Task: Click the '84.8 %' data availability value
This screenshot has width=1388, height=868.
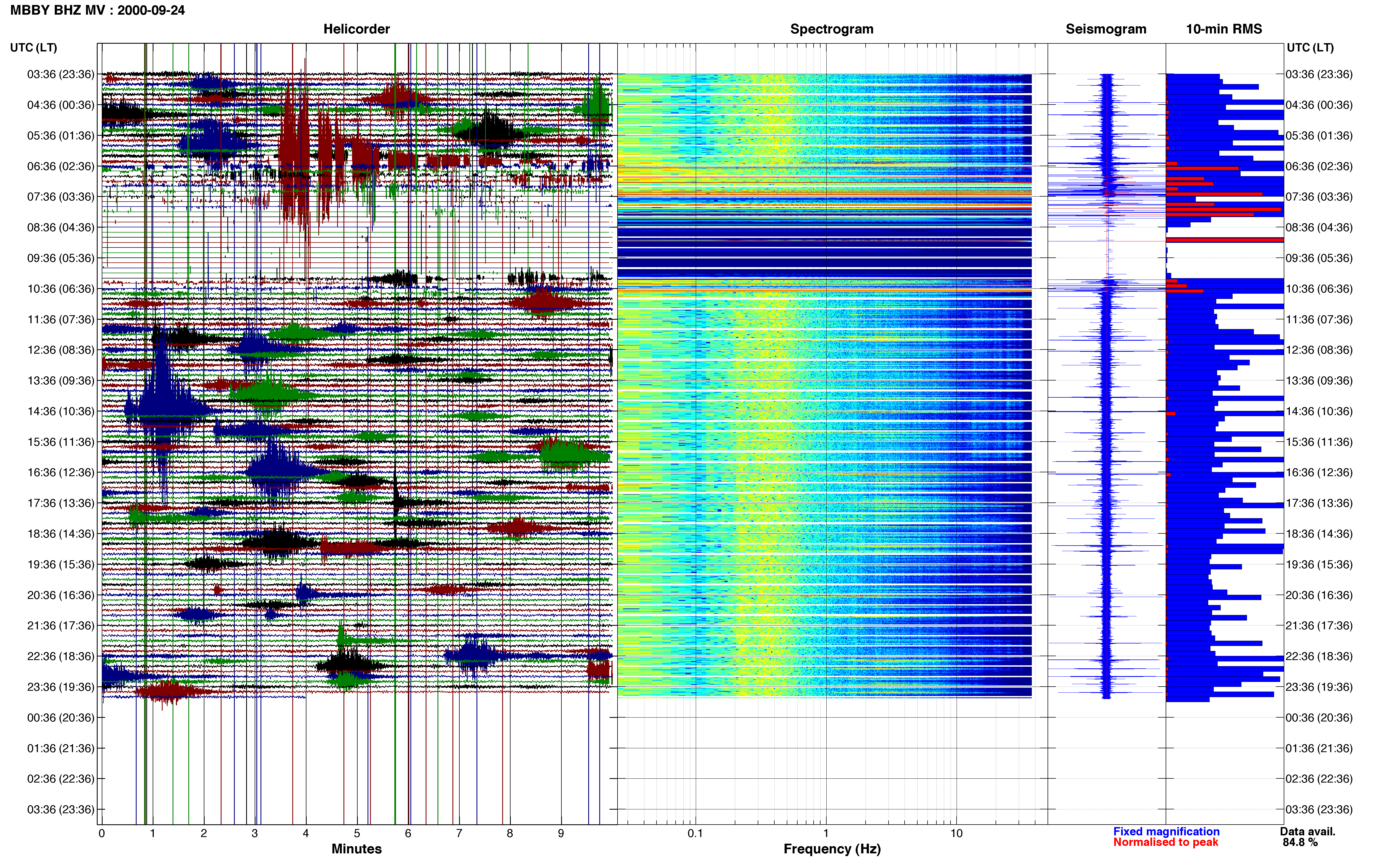Action: (x=1300, y=843)
